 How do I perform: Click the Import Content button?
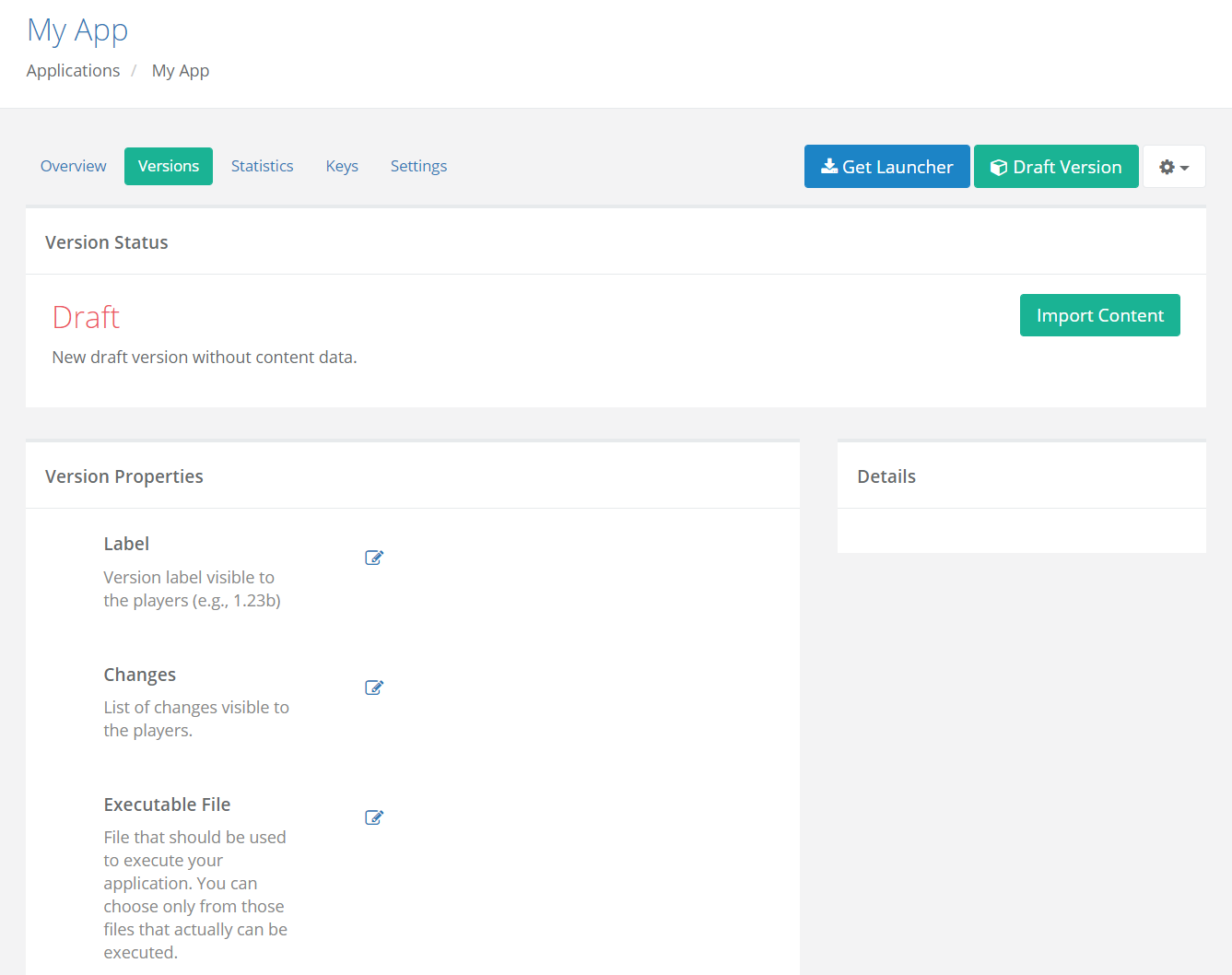coord(1099,315)
